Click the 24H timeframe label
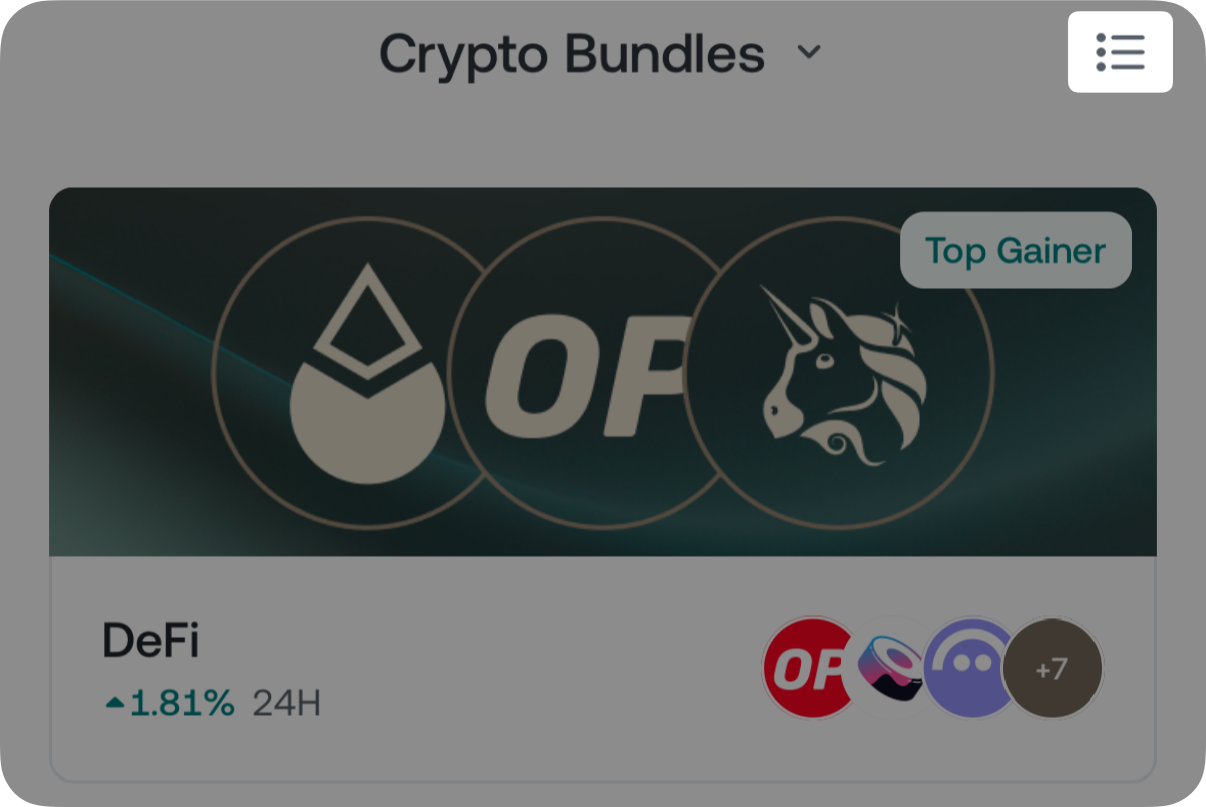The image size is (1206, 807). click(x=286, y=704)
